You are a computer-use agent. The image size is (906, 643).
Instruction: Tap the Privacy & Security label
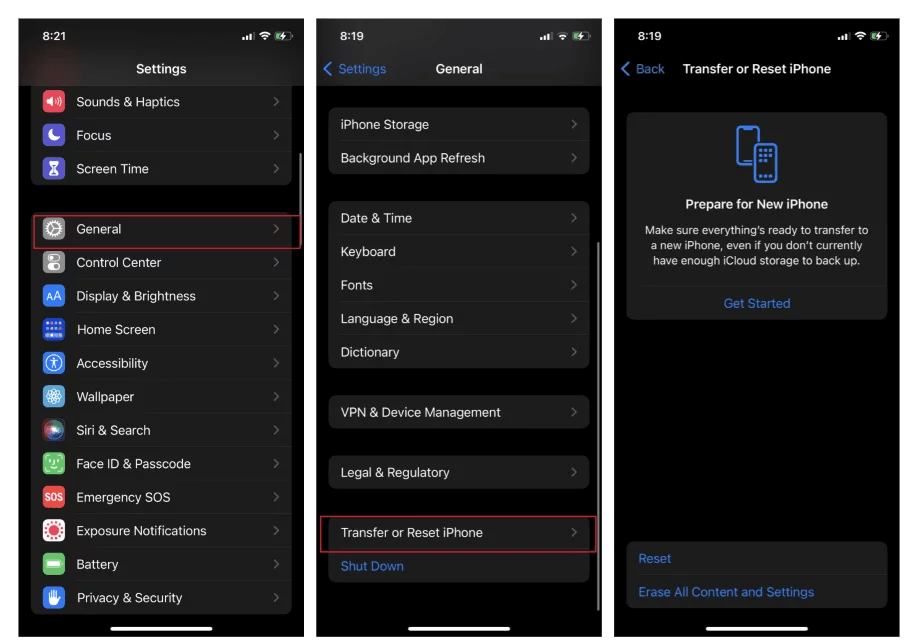[129, 597]
